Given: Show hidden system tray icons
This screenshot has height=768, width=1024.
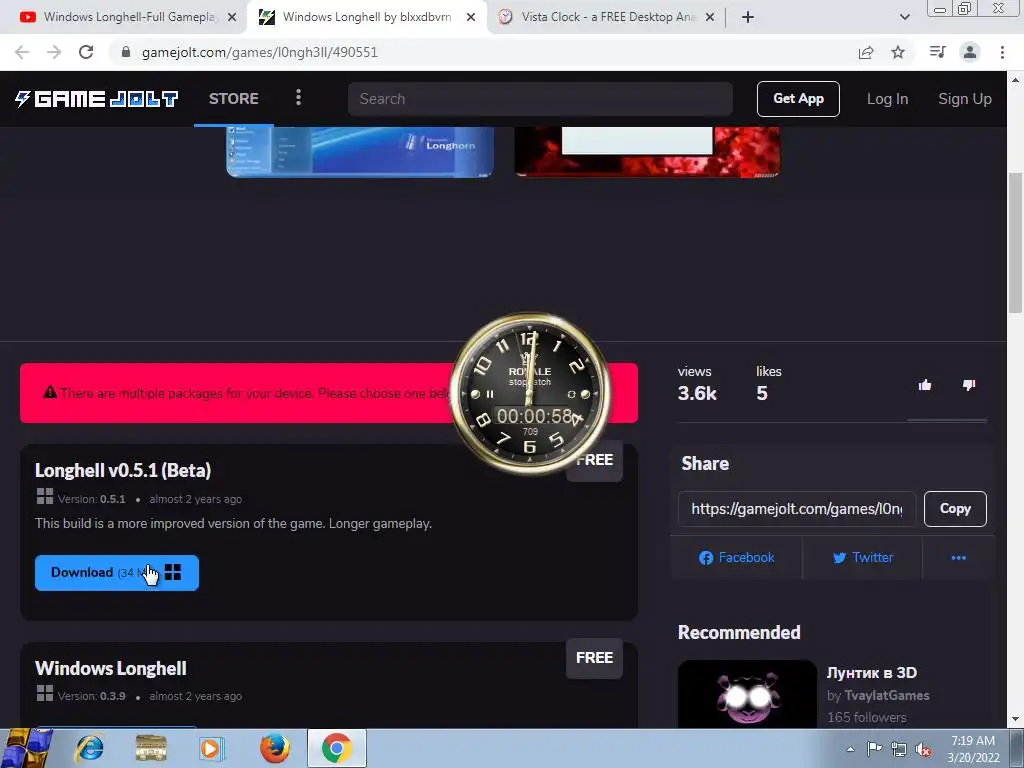Looking at the screenshot, I should pyautogui.click(x=850, y=749).
